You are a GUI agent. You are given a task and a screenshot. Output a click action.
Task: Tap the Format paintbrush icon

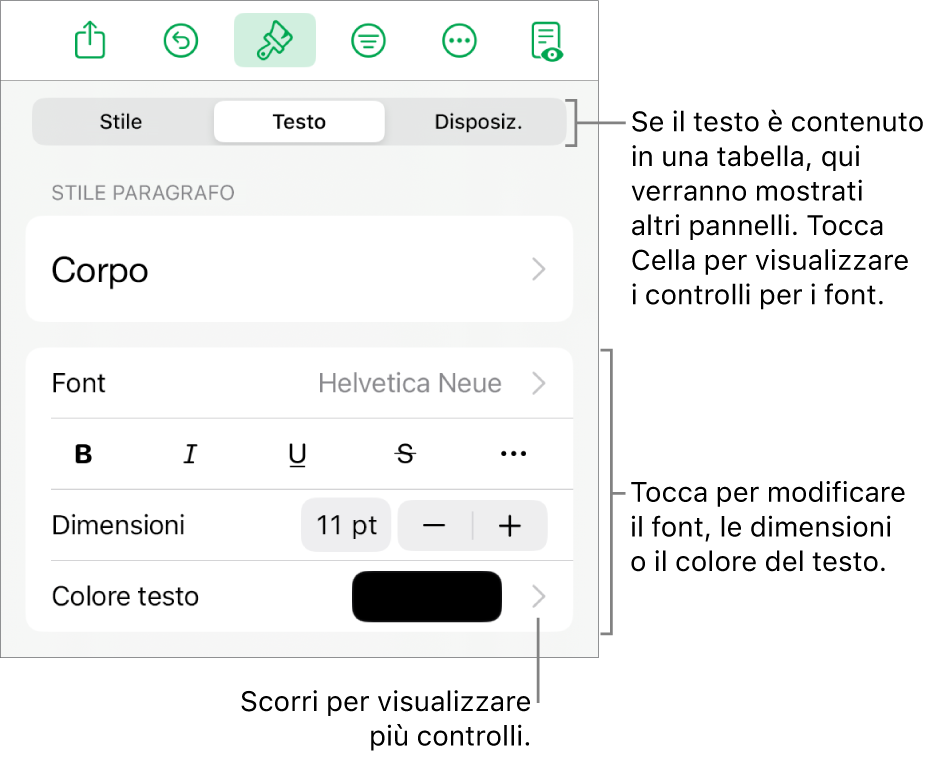coord(275,40)
